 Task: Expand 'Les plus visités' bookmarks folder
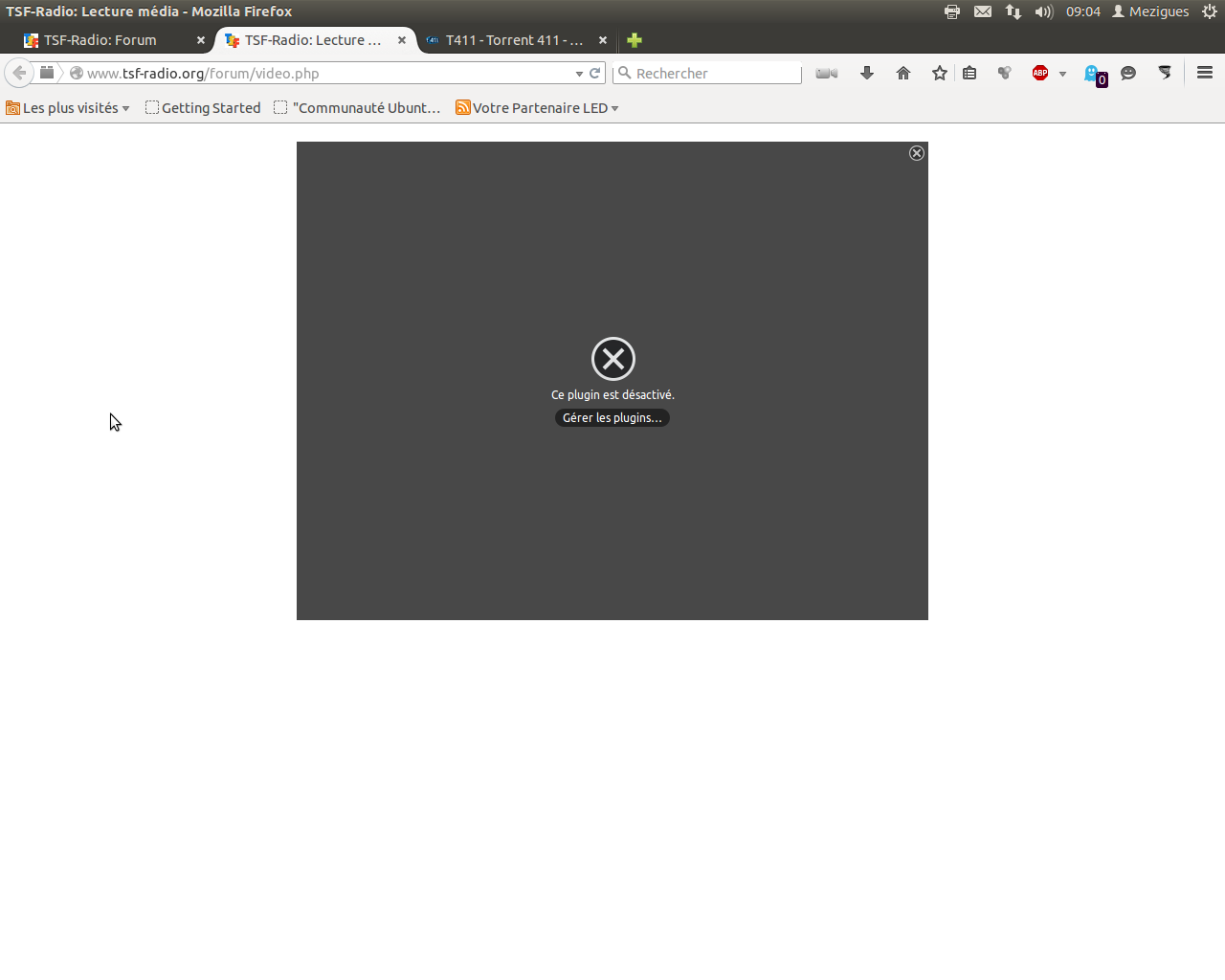coord(68,108)
